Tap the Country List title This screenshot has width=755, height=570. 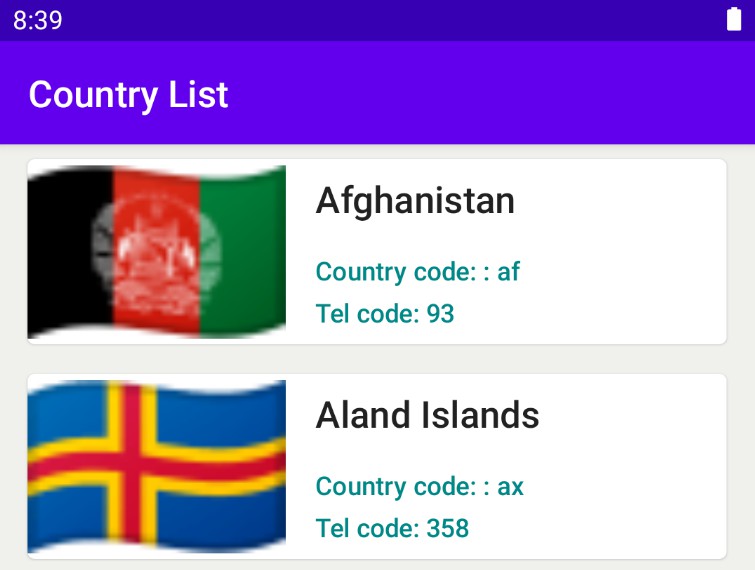[129, 95]
